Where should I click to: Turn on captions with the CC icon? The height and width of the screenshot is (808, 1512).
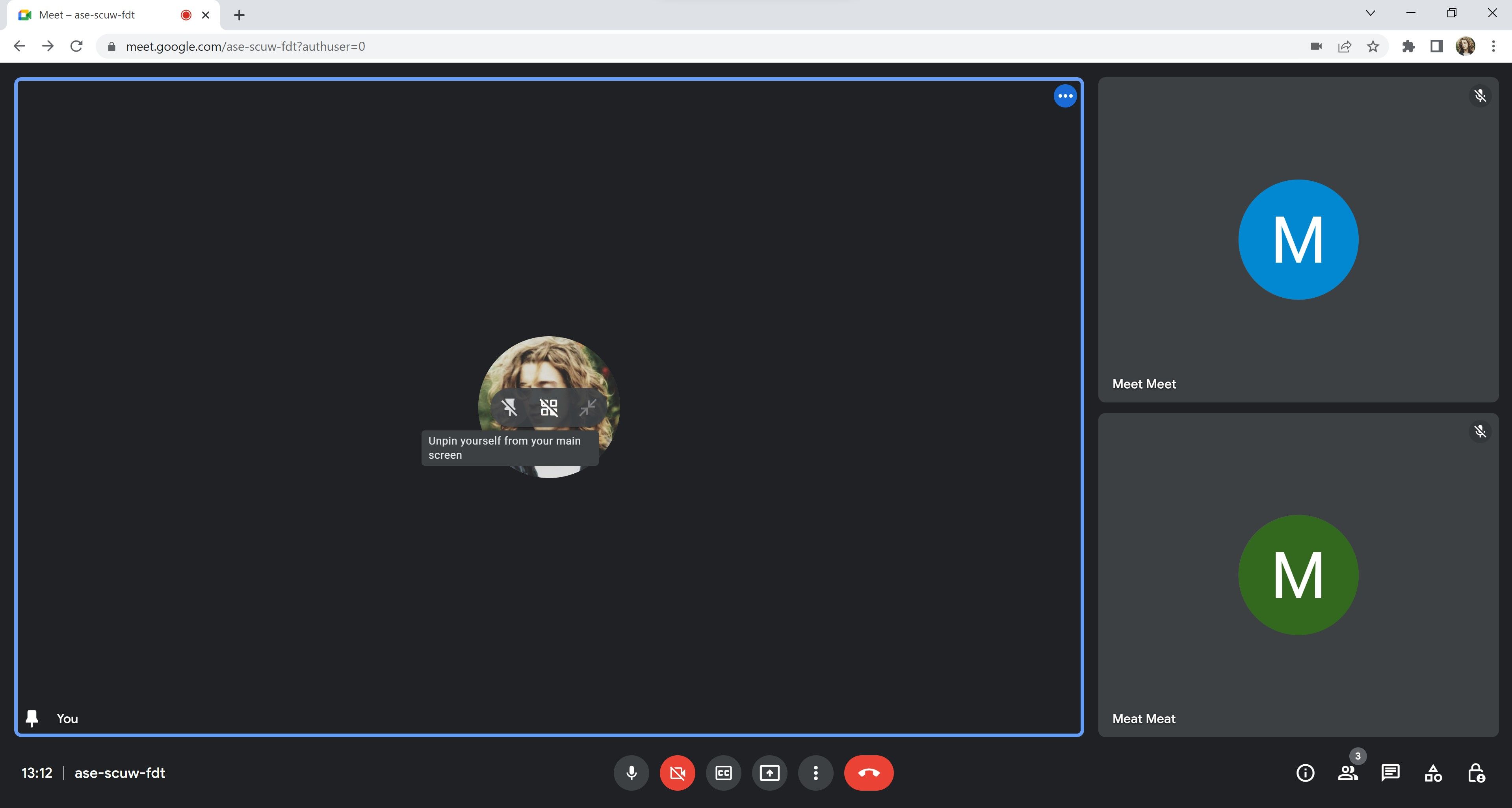(x=723, y=773)
